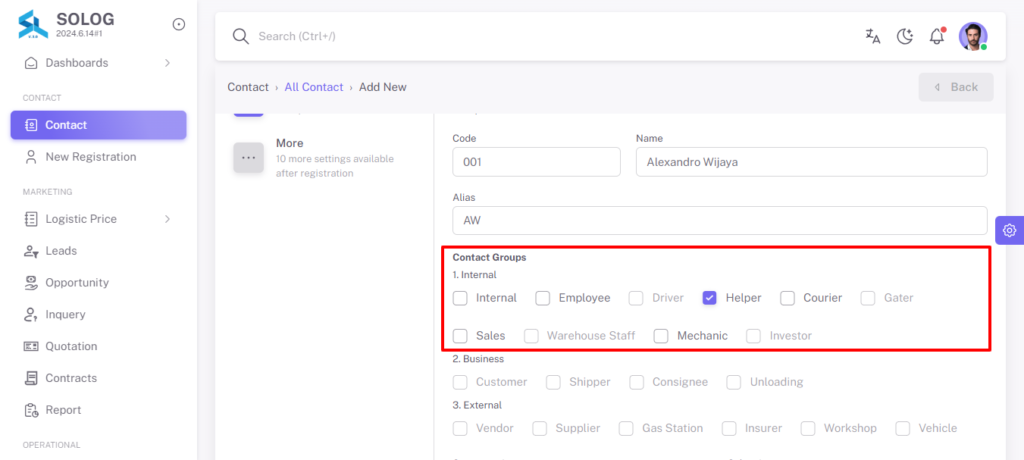Click the Back button
Screen dimensions: 1024x460
[x=956, y=87]
